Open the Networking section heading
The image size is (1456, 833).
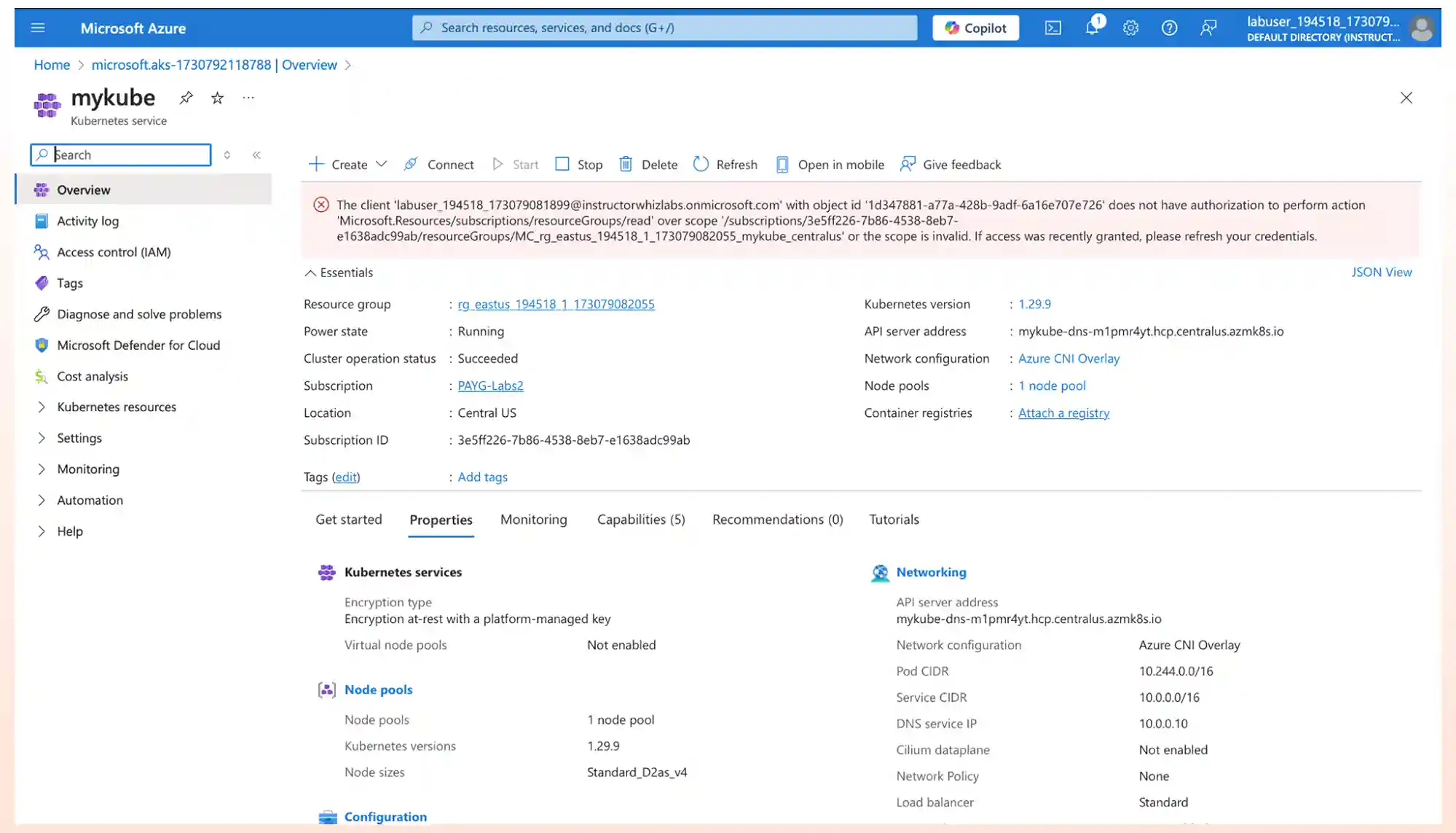931,572
